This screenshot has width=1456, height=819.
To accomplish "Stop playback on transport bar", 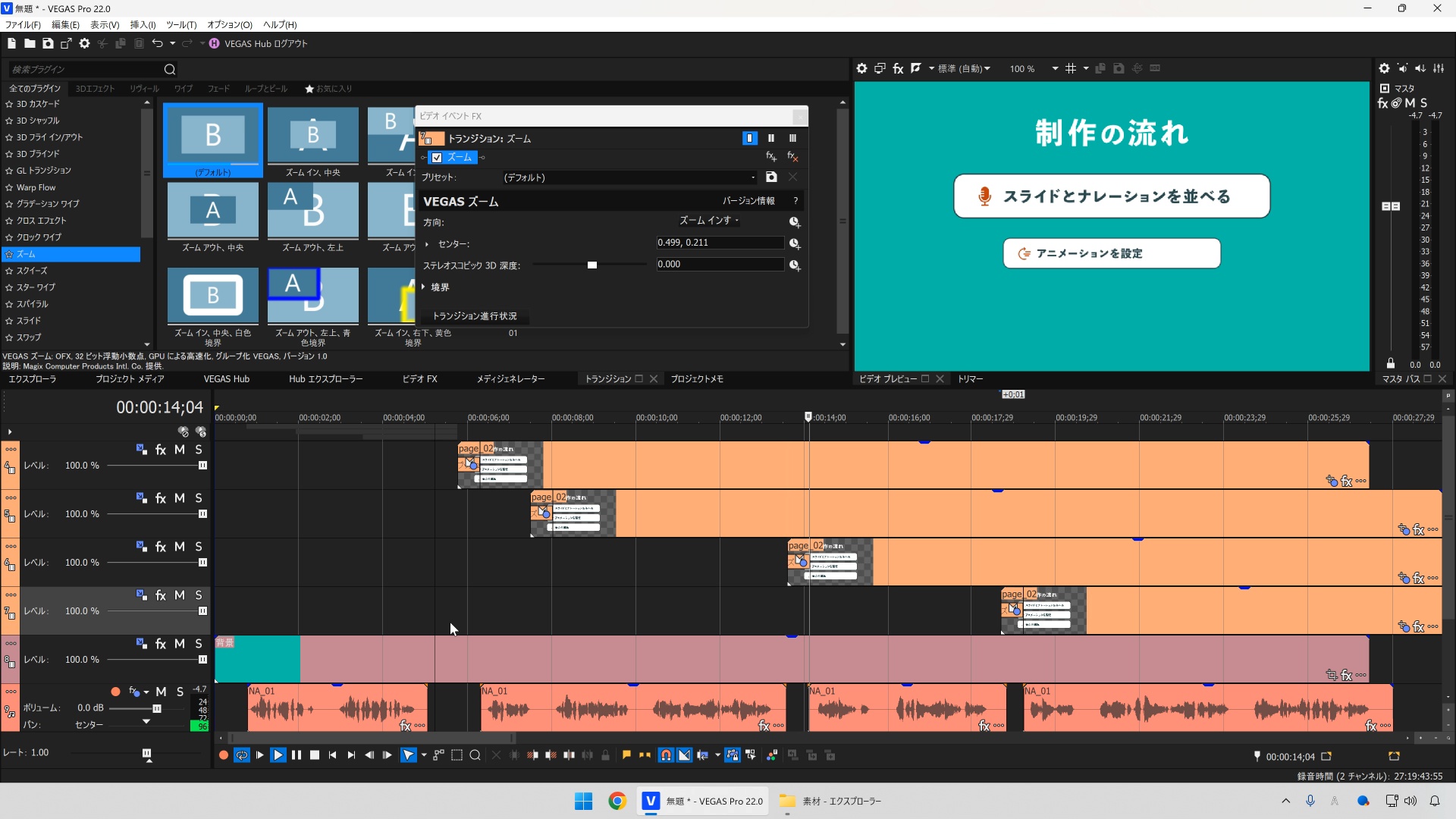I will pyautogui.click(x=315, y=755).
